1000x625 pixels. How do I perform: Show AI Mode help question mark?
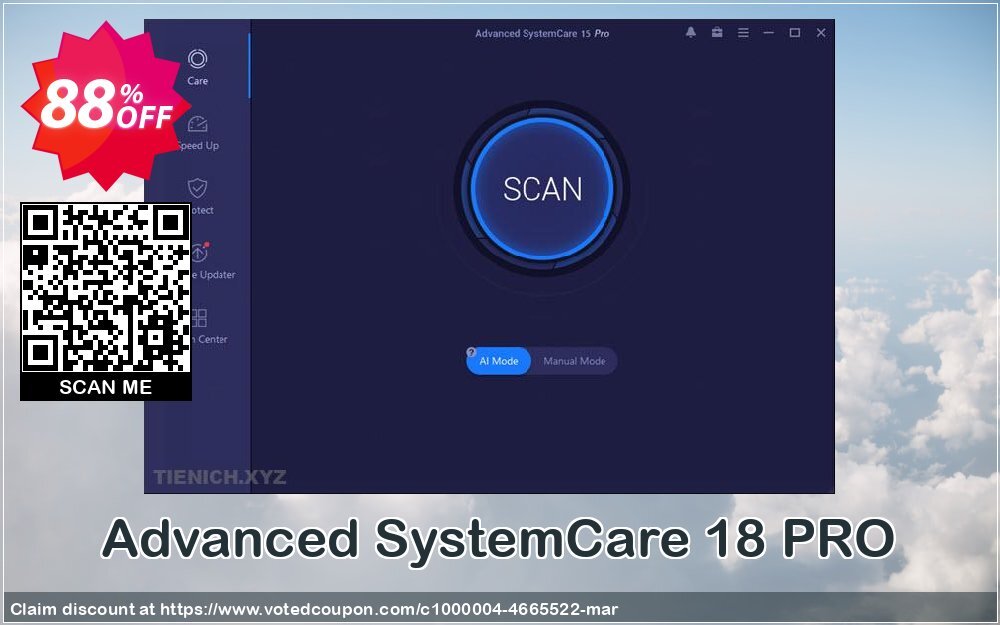(x=471, y=352)
